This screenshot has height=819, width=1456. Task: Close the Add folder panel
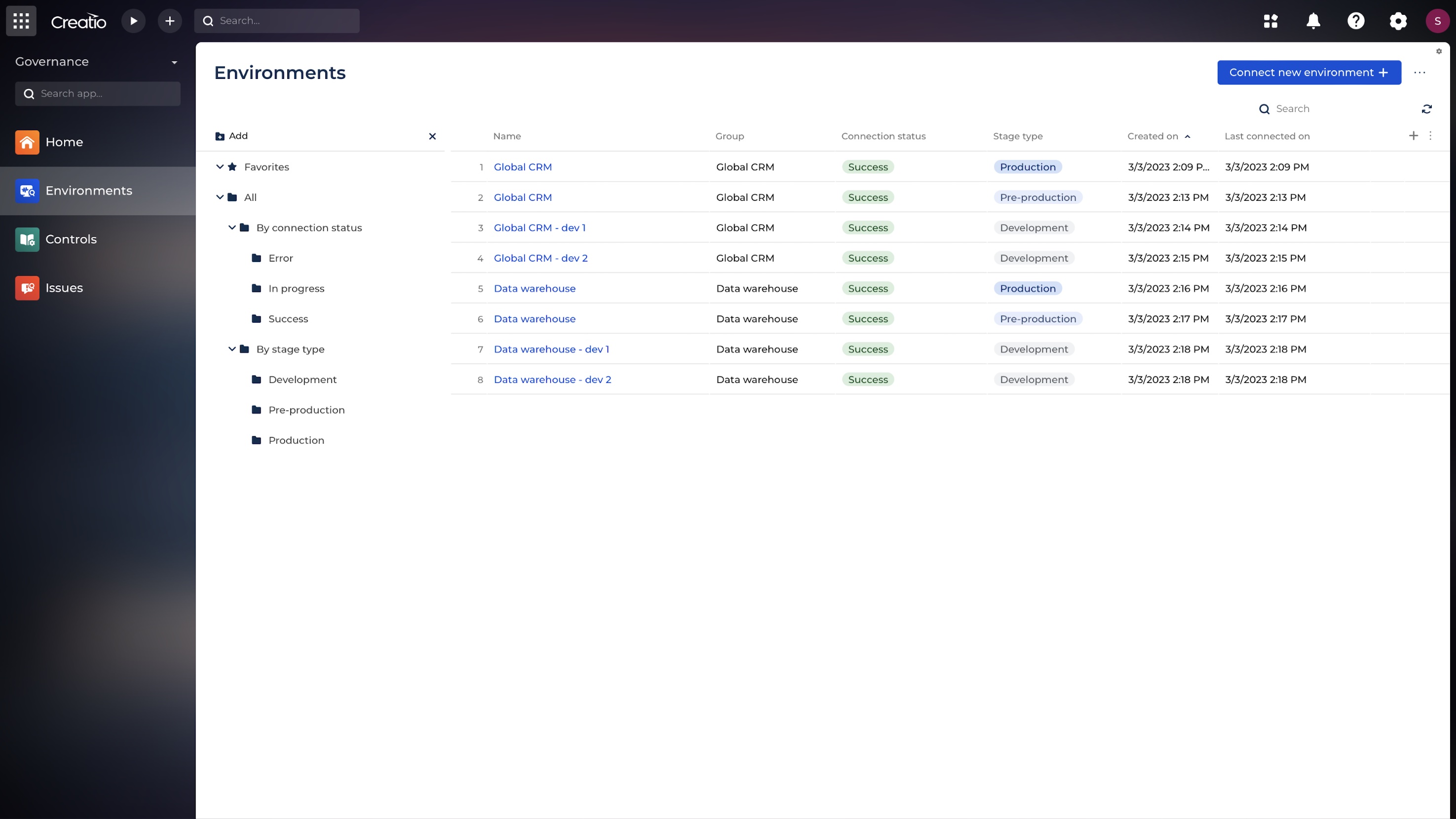(x=432, y=136)
